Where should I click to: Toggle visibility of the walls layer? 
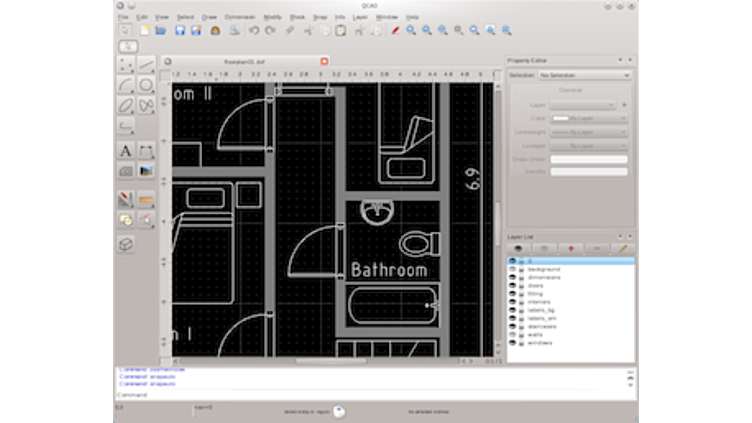pyautogui.click(x=512, y=334)
